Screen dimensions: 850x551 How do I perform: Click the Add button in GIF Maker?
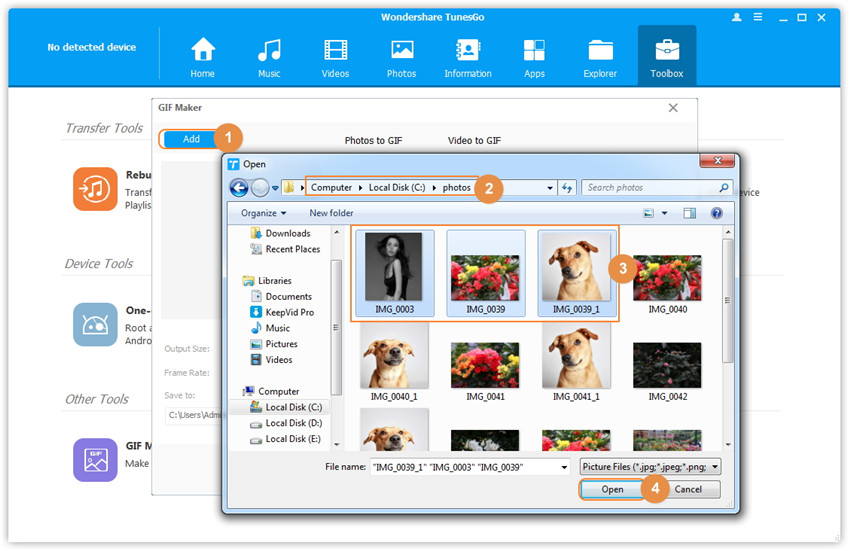[191, 139]
